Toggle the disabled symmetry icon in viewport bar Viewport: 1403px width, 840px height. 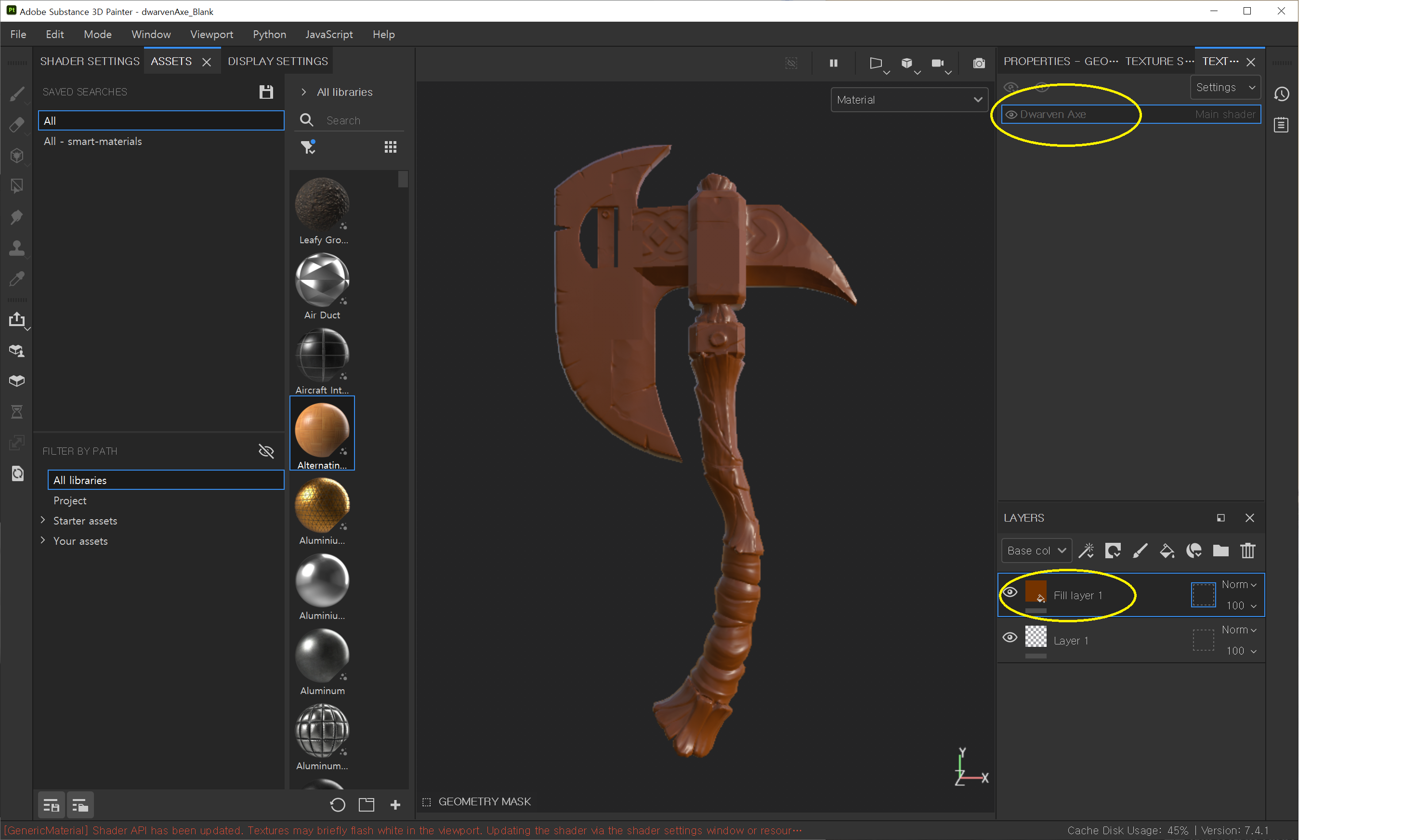[791, 63]
